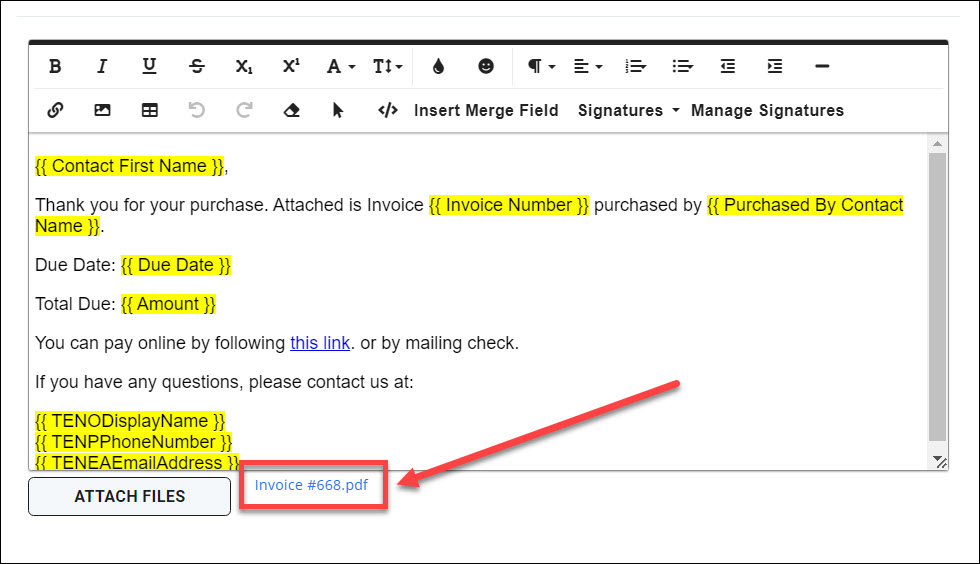This screenshot has width=980, height=564.
Task: Open the text color droplet picker
Action: [x=438, y=67]
